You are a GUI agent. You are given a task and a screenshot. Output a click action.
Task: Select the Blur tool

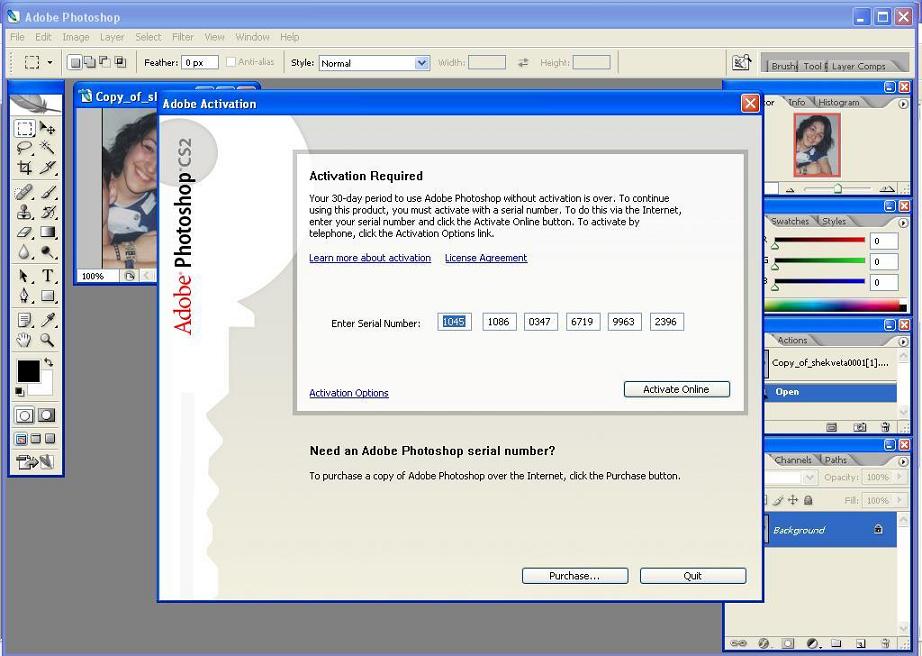25,252
